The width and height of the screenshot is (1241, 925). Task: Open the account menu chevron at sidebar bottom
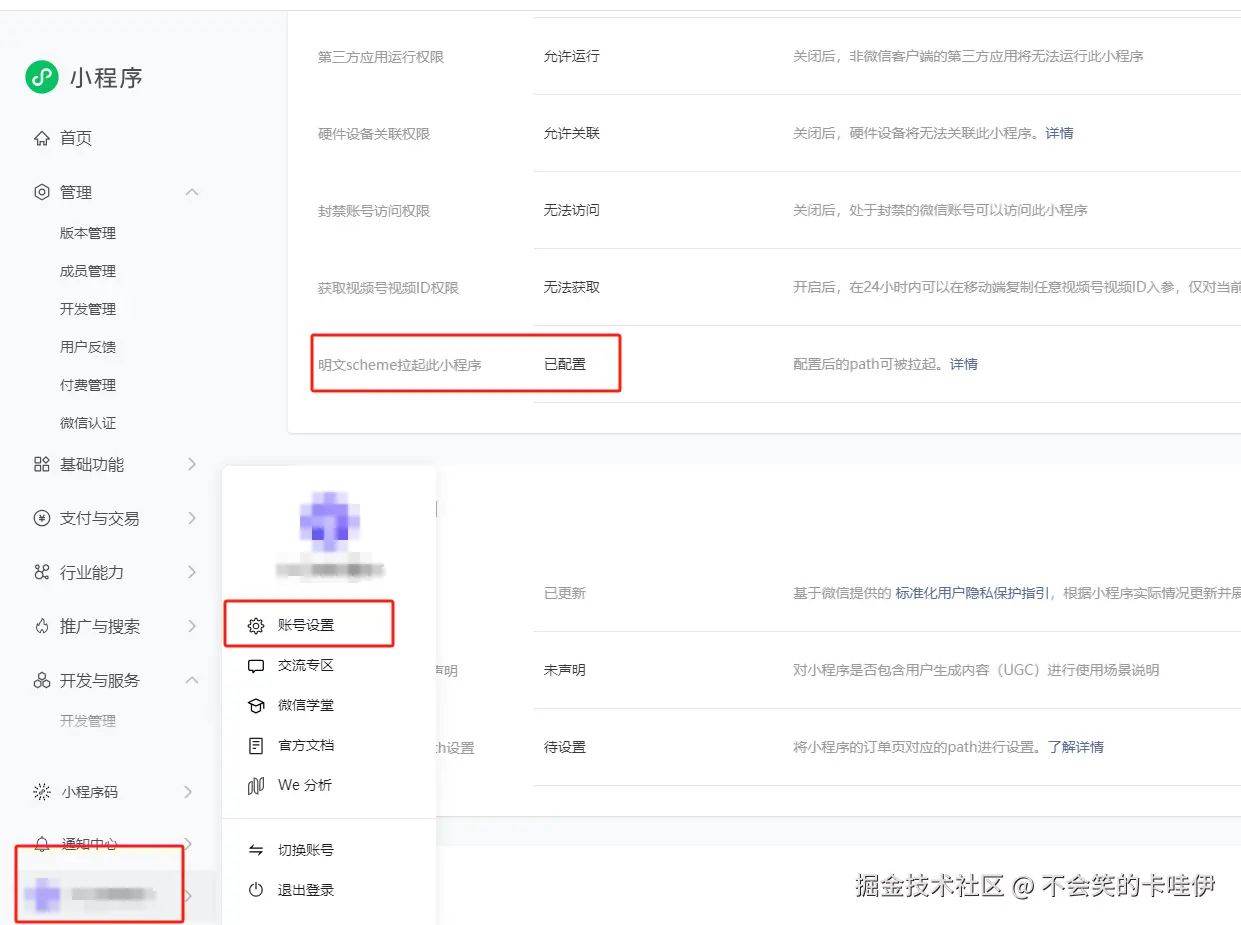coord(188,895)
